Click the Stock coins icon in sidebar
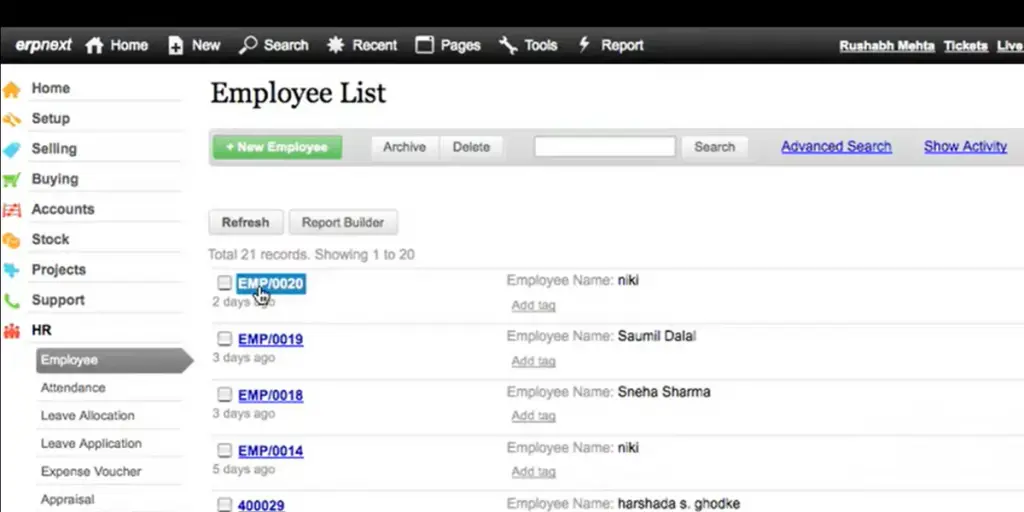The image size is (1024, 512). pyautogui.click(x=12, y=240)
